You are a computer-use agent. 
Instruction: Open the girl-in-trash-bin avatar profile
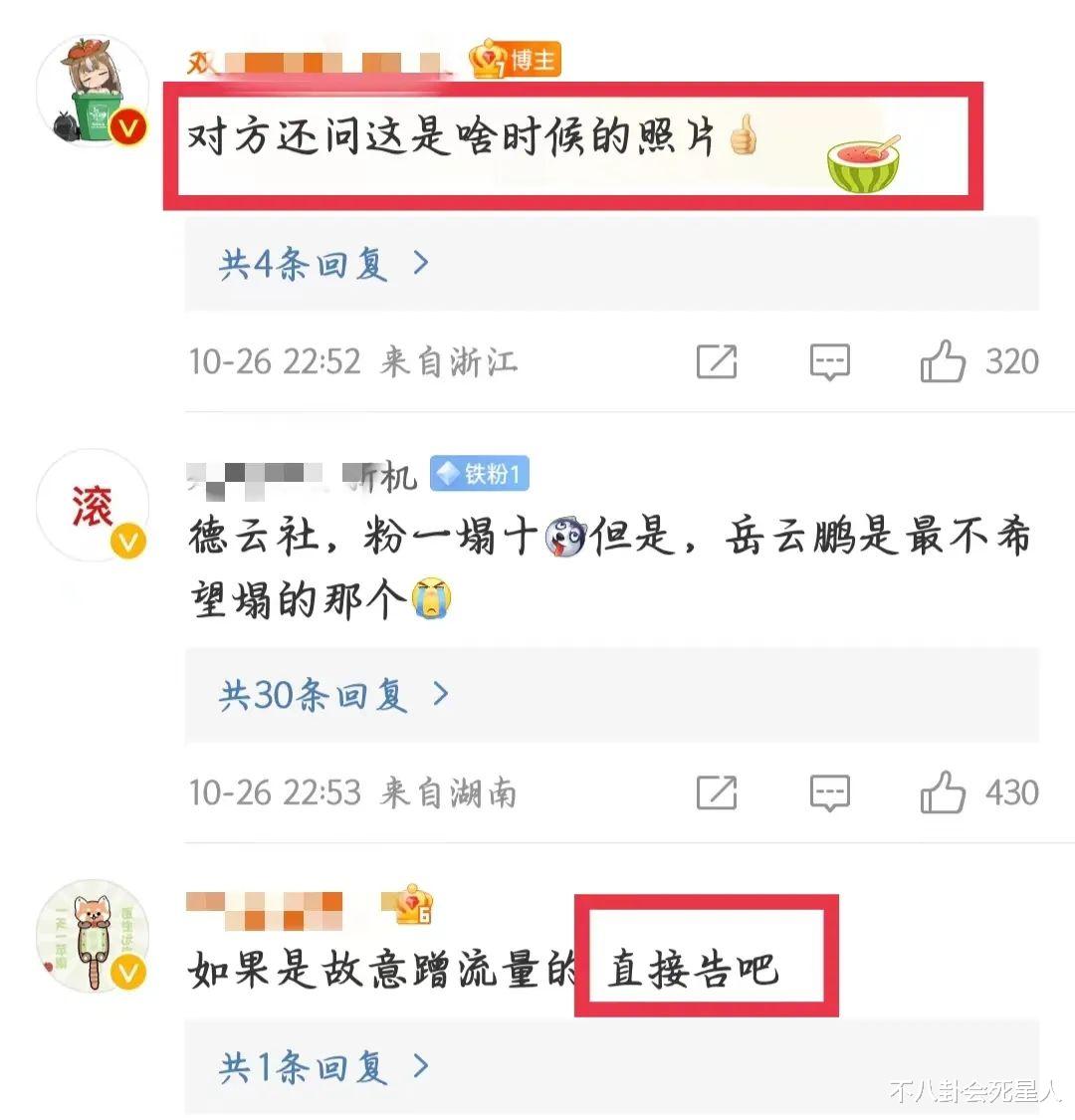93,91
